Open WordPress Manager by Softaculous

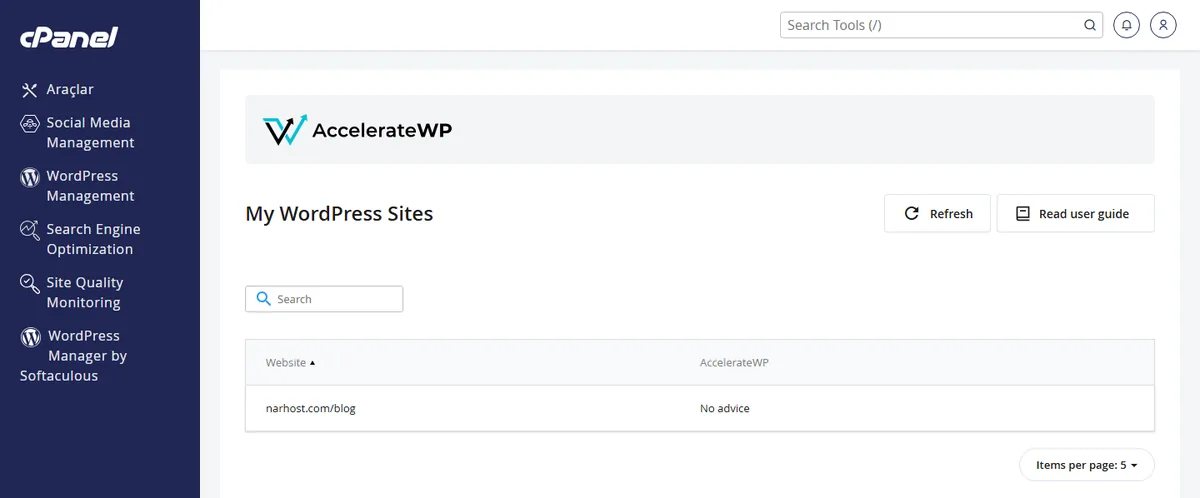pyautogui.click(x=74, y=356)
